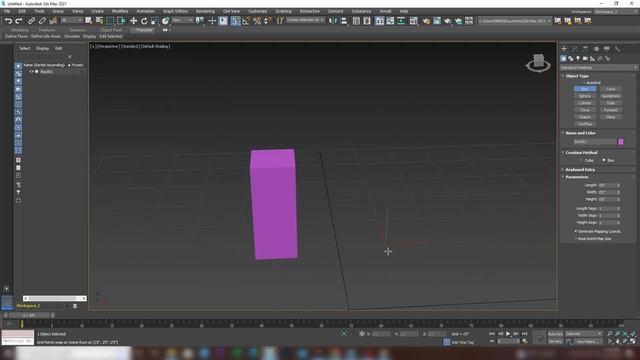Select the Geometry category icon
The width and height of the screenshot is (640, 360).
tap(564, 58)
